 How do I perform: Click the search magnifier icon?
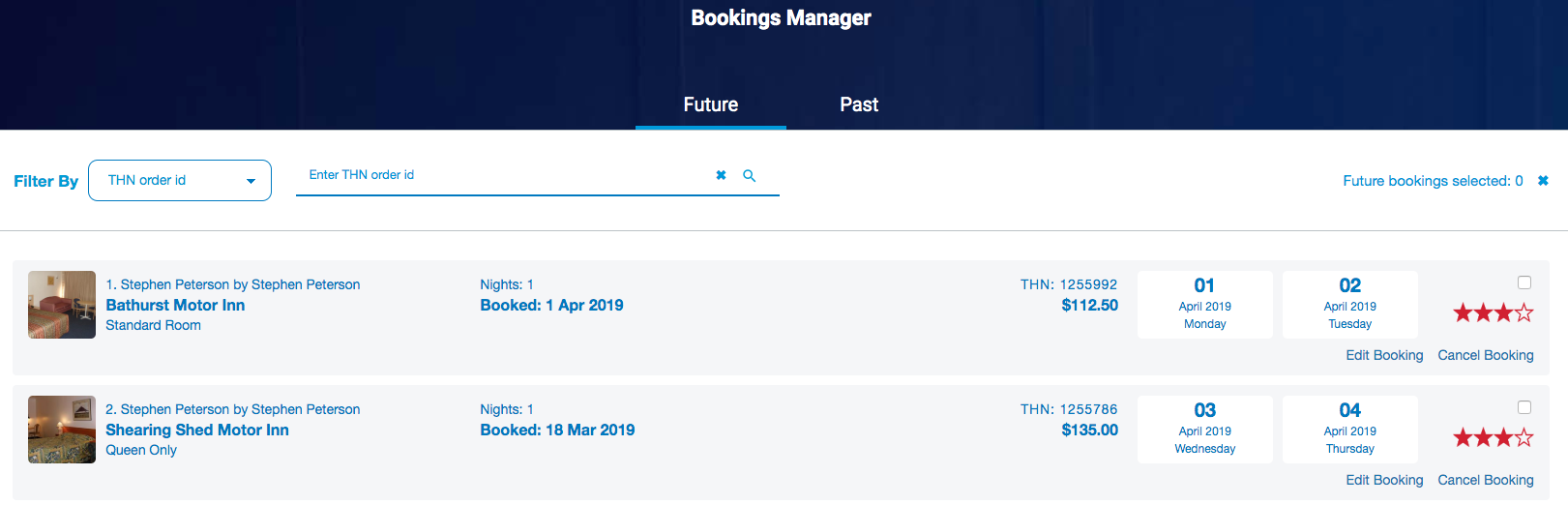749,176
